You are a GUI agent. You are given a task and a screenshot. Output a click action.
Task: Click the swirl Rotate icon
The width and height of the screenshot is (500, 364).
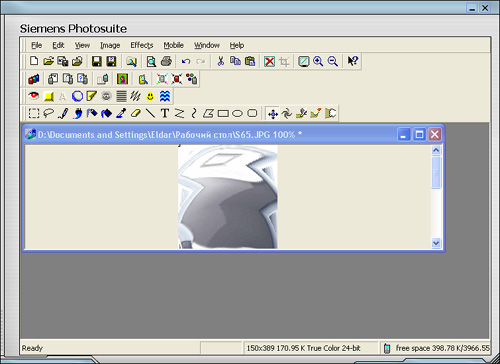pyautogui.click(x=287, y=114)
